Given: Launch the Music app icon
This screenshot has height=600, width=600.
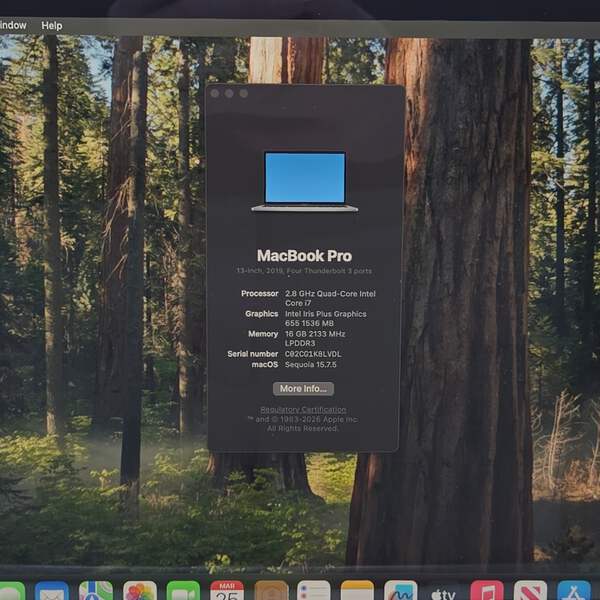Looking at the screenshot, I should pos(487,592).
